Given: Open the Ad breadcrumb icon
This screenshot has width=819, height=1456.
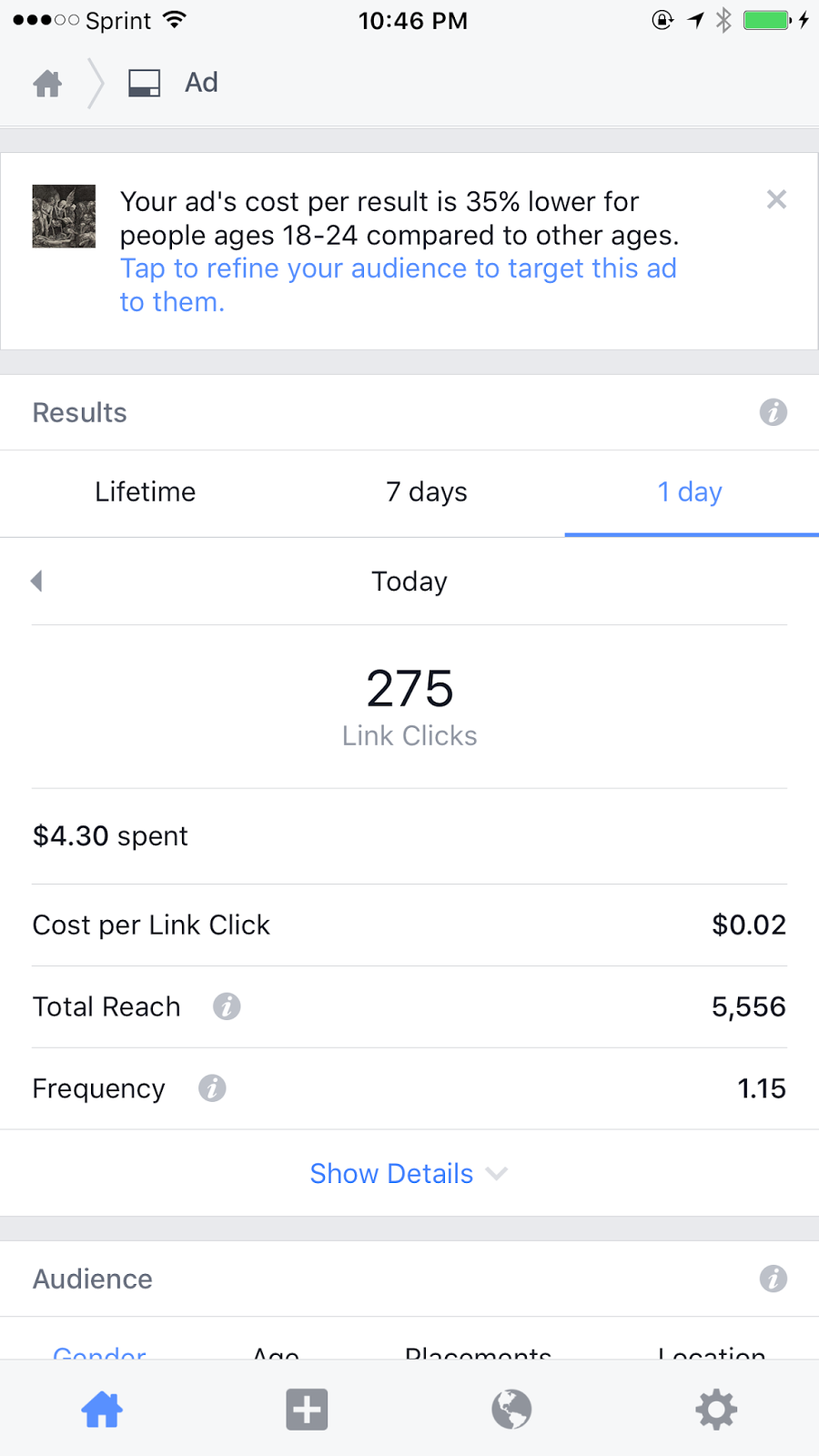Looking at the screenshot, I should pyautogui.click(x=144, y=84).
